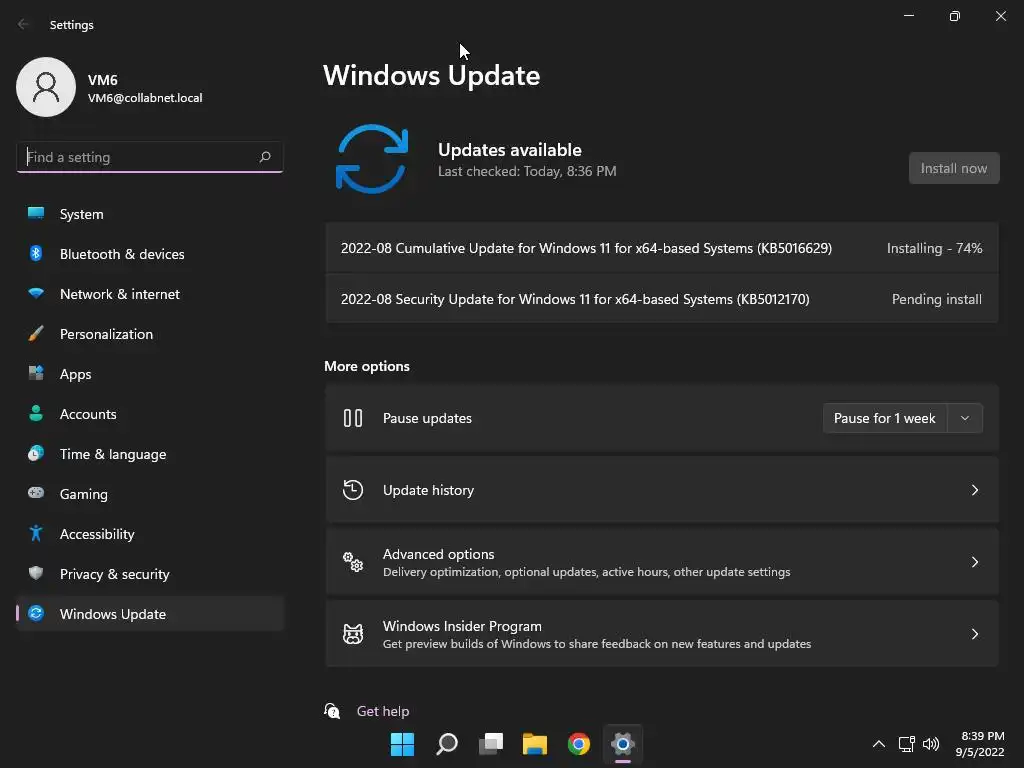Screen dimensions: 1024x768
Task: Open the Windows Start button on taskbar
Action: click(x=402, y=744)
